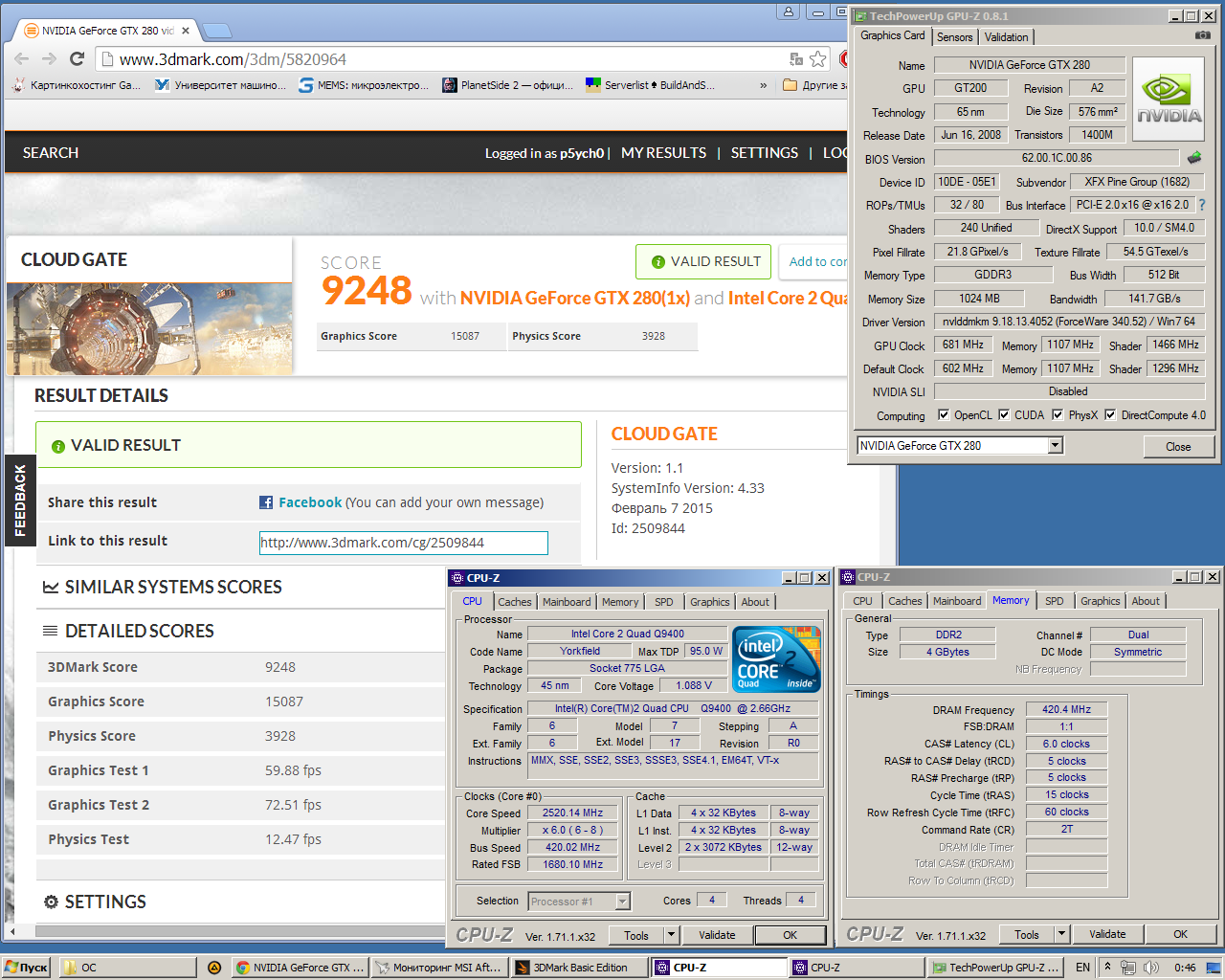Click the Cloud Gate thumbnail image
The image size is (1225, 980).
pos(149,328)
